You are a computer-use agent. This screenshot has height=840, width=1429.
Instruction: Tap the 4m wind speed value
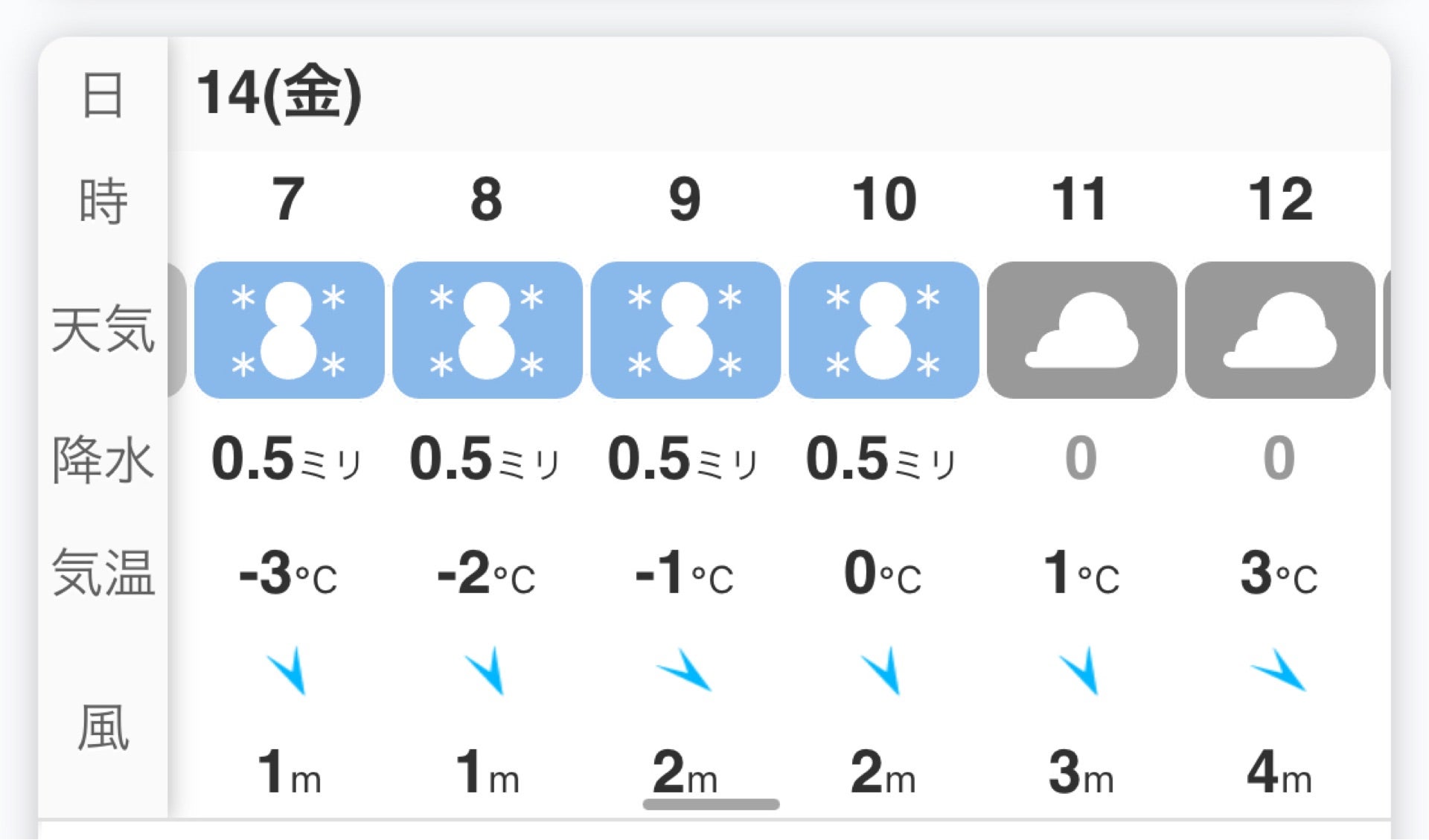pyautogui.click(x=1279, y=773)
